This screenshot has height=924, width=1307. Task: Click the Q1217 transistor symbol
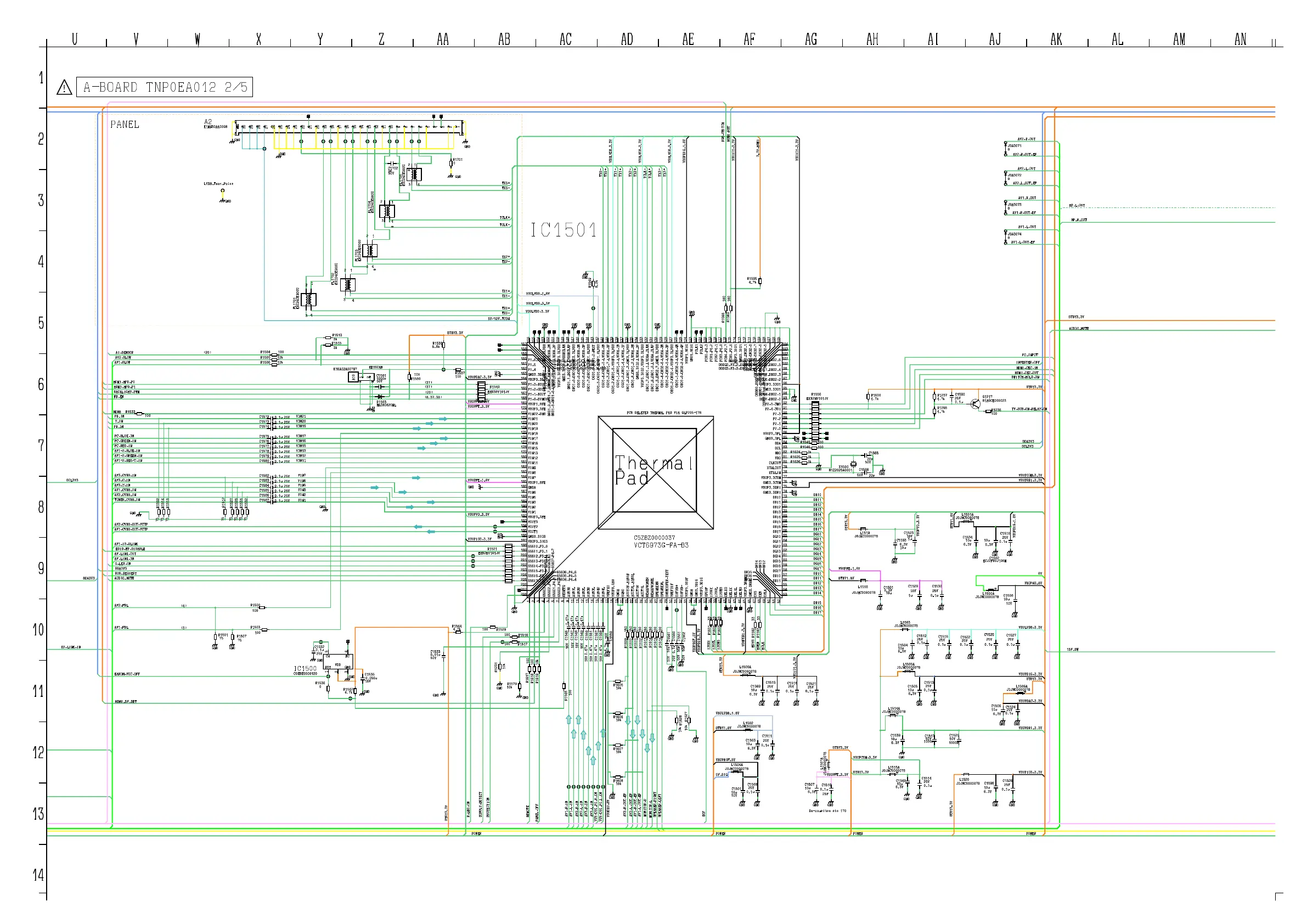pos(974,404)
